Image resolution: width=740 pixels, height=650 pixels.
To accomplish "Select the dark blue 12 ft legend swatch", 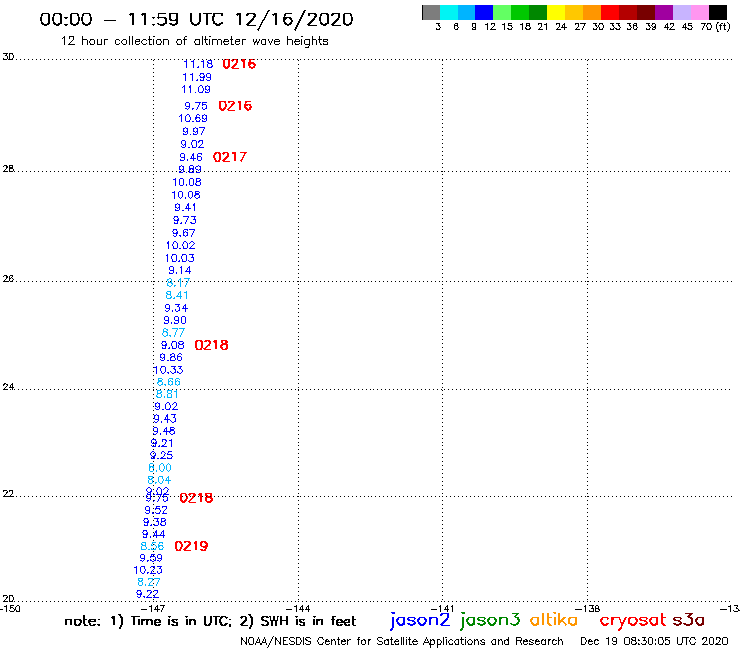I will pos(484,12).
